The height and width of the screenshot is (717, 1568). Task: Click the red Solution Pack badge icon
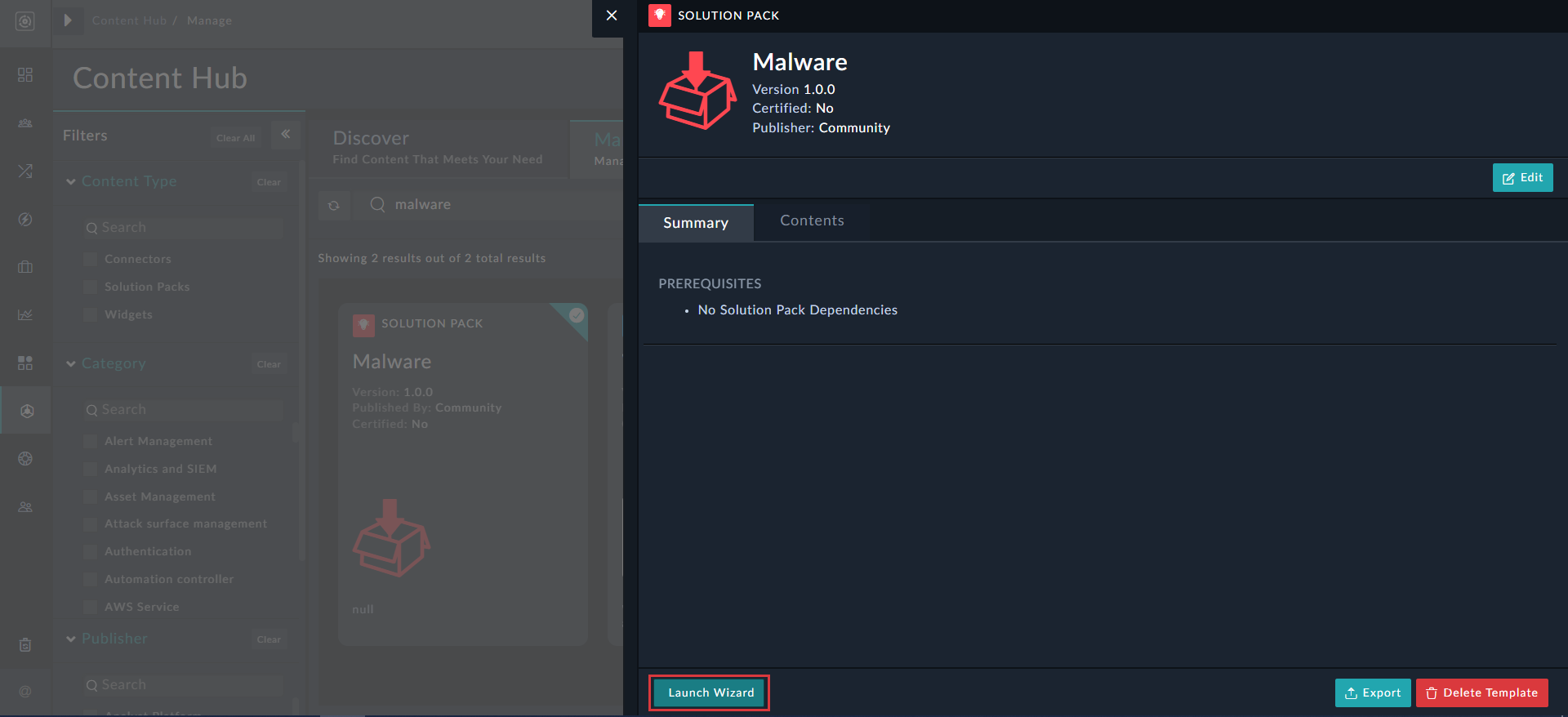click(660, 16)
